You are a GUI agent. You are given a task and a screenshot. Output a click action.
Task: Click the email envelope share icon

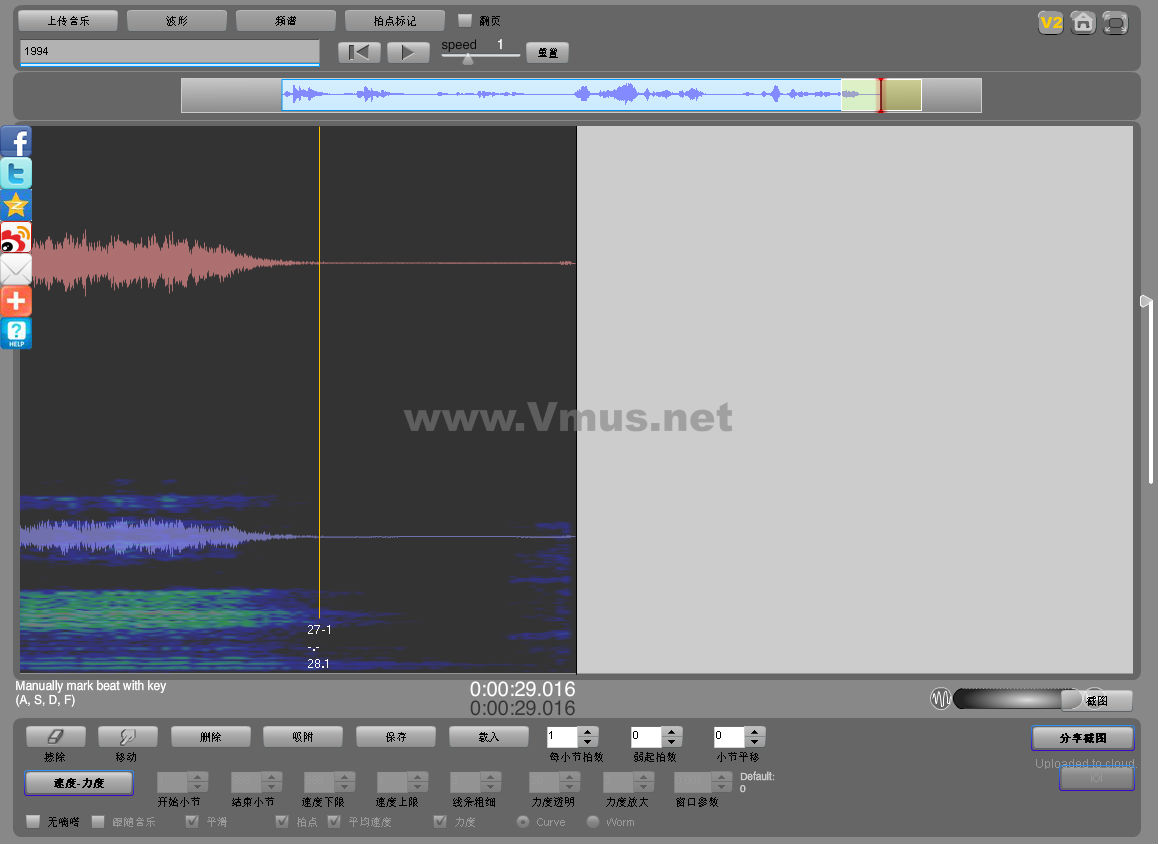[x=16, y=270]
